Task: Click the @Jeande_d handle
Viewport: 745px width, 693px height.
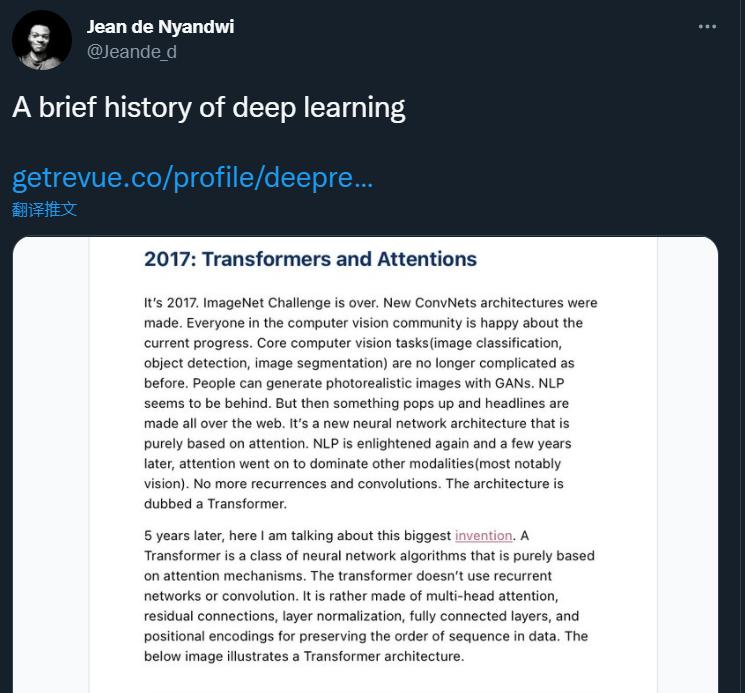Action: pos(132,52)
